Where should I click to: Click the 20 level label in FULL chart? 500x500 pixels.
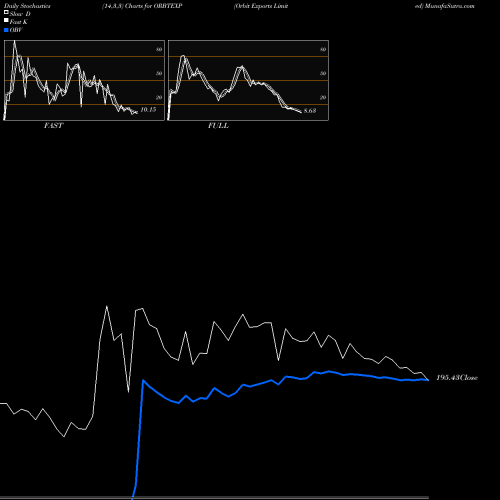point(323,97)
